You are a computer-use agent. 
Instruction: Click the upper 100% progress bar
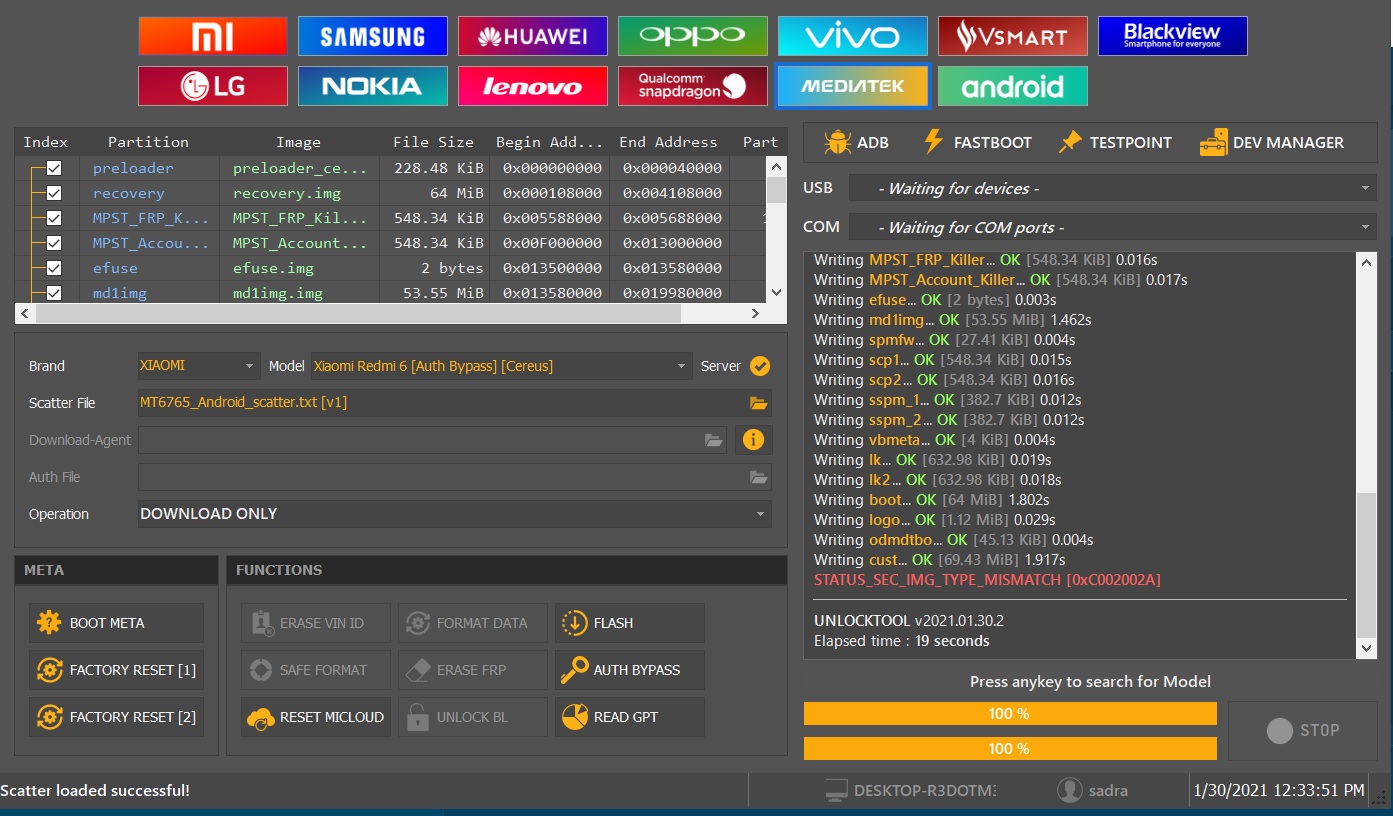pos(1010,714)
